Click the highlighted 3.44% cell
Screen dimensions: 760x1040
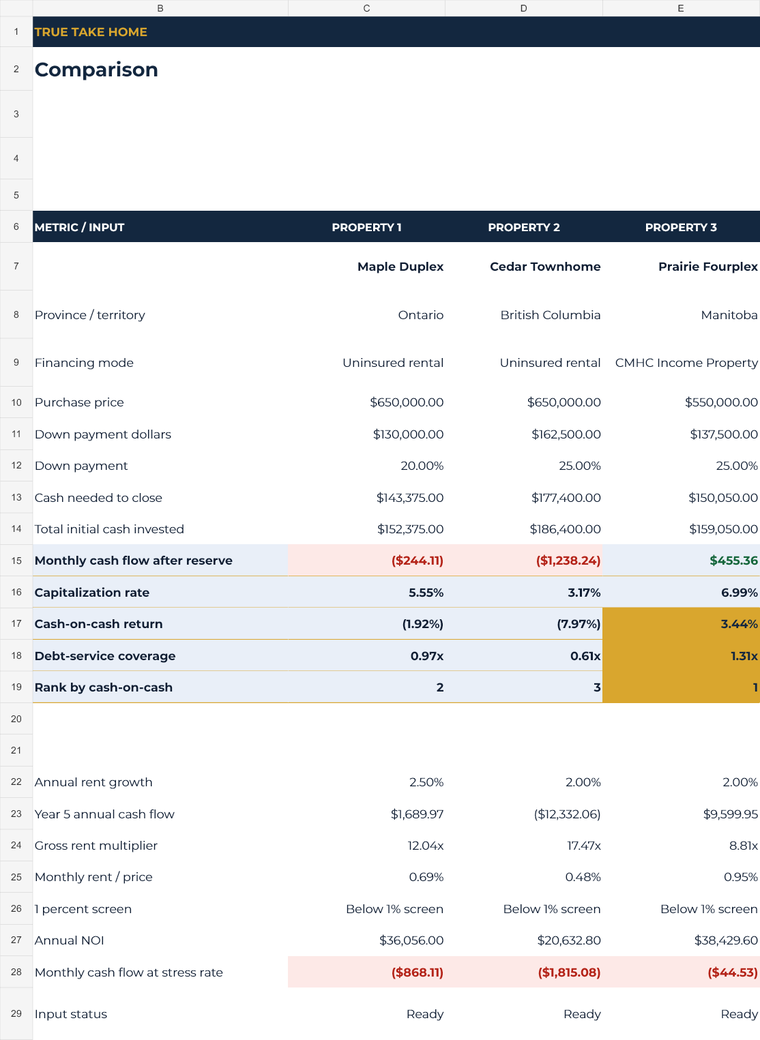pyautogui.click(x=680, y=623)
